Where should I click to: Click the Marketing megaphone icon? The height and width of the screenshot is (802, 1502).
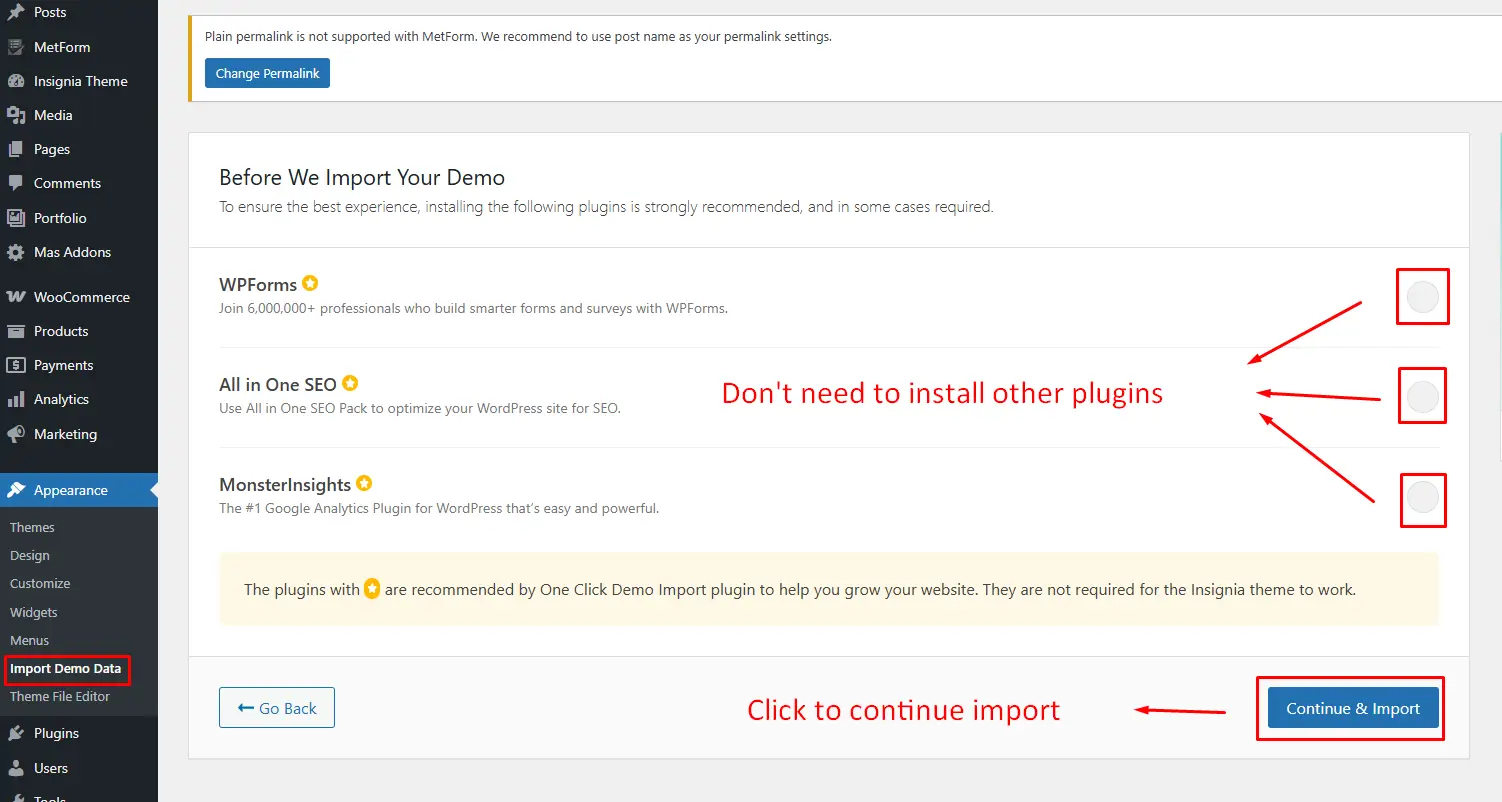coord(16,434)
